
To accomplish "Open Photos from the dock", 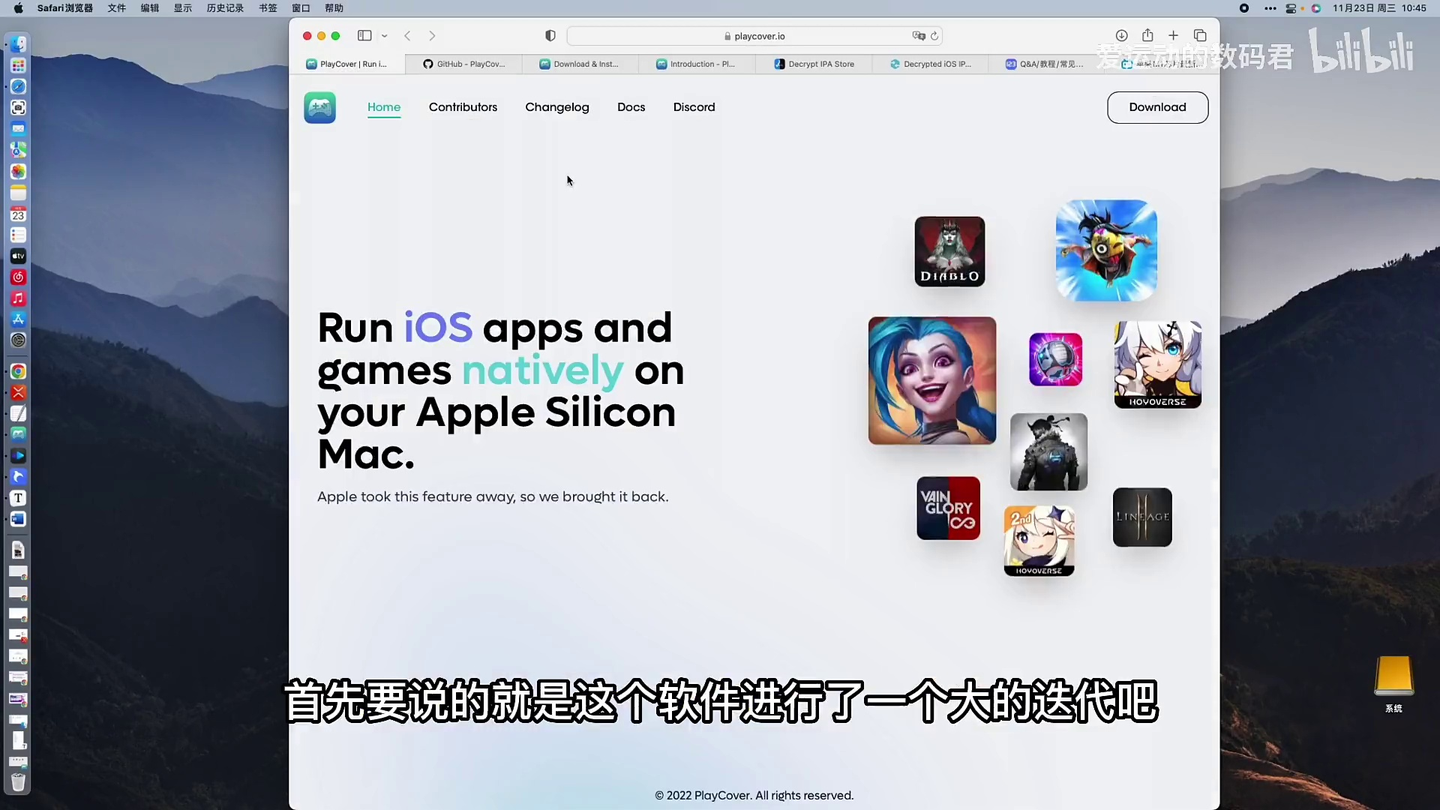I will tap(18, 172).
